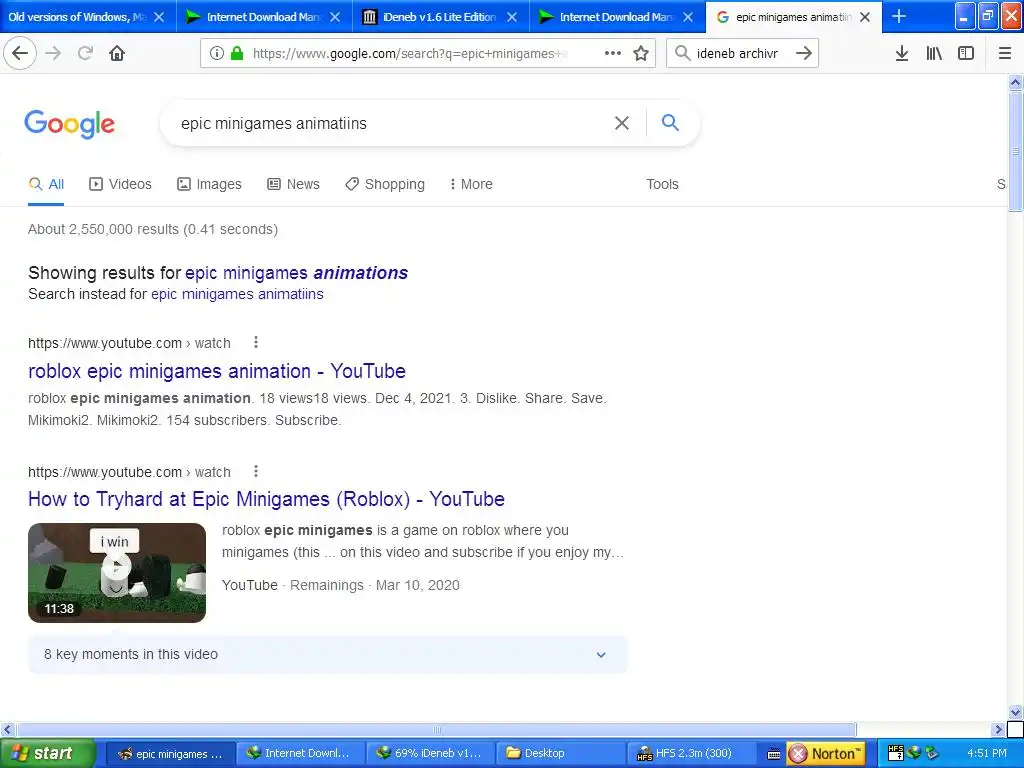Open page actions three-dot menu in address bar
The width and height of the screenshot is (1024, 768).
tap(613, 53)
